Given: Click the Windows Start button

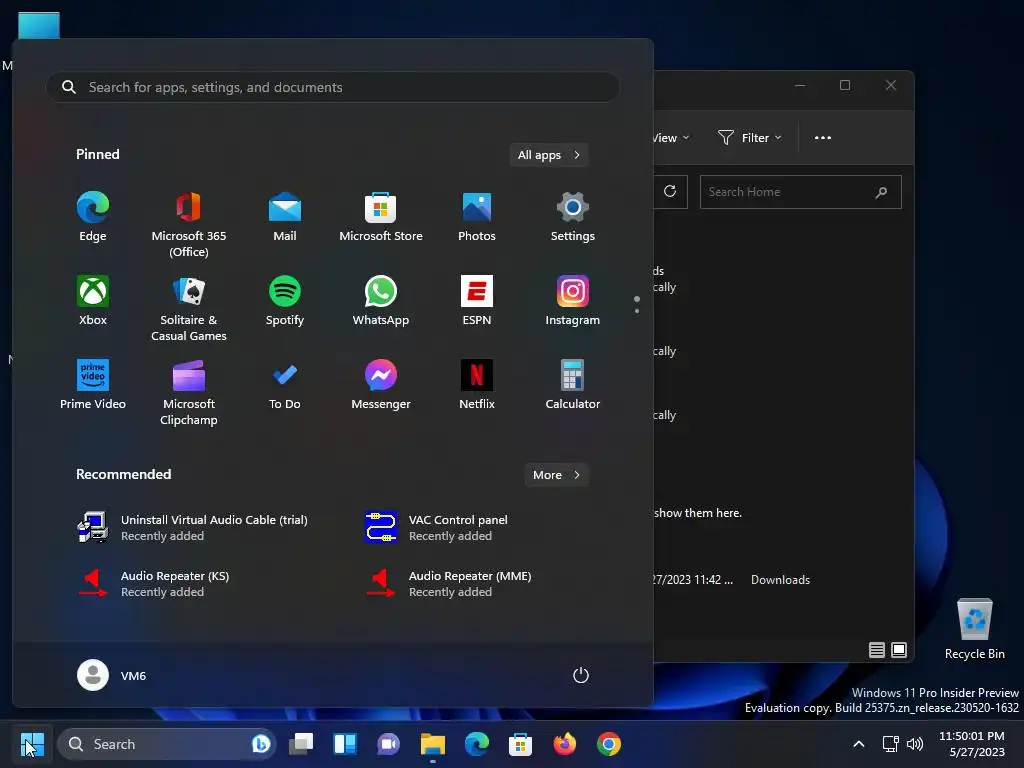Looking at the screenshot, I should coord(32,744).
